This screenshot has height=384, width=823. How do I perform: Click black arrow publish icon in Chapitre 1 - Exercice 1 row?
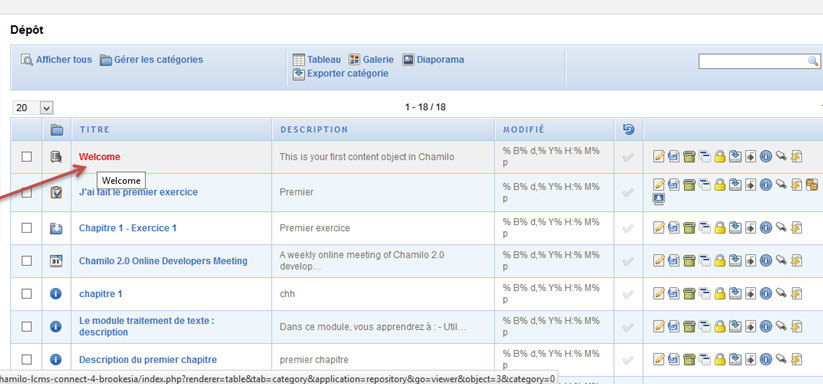[751, 228]
